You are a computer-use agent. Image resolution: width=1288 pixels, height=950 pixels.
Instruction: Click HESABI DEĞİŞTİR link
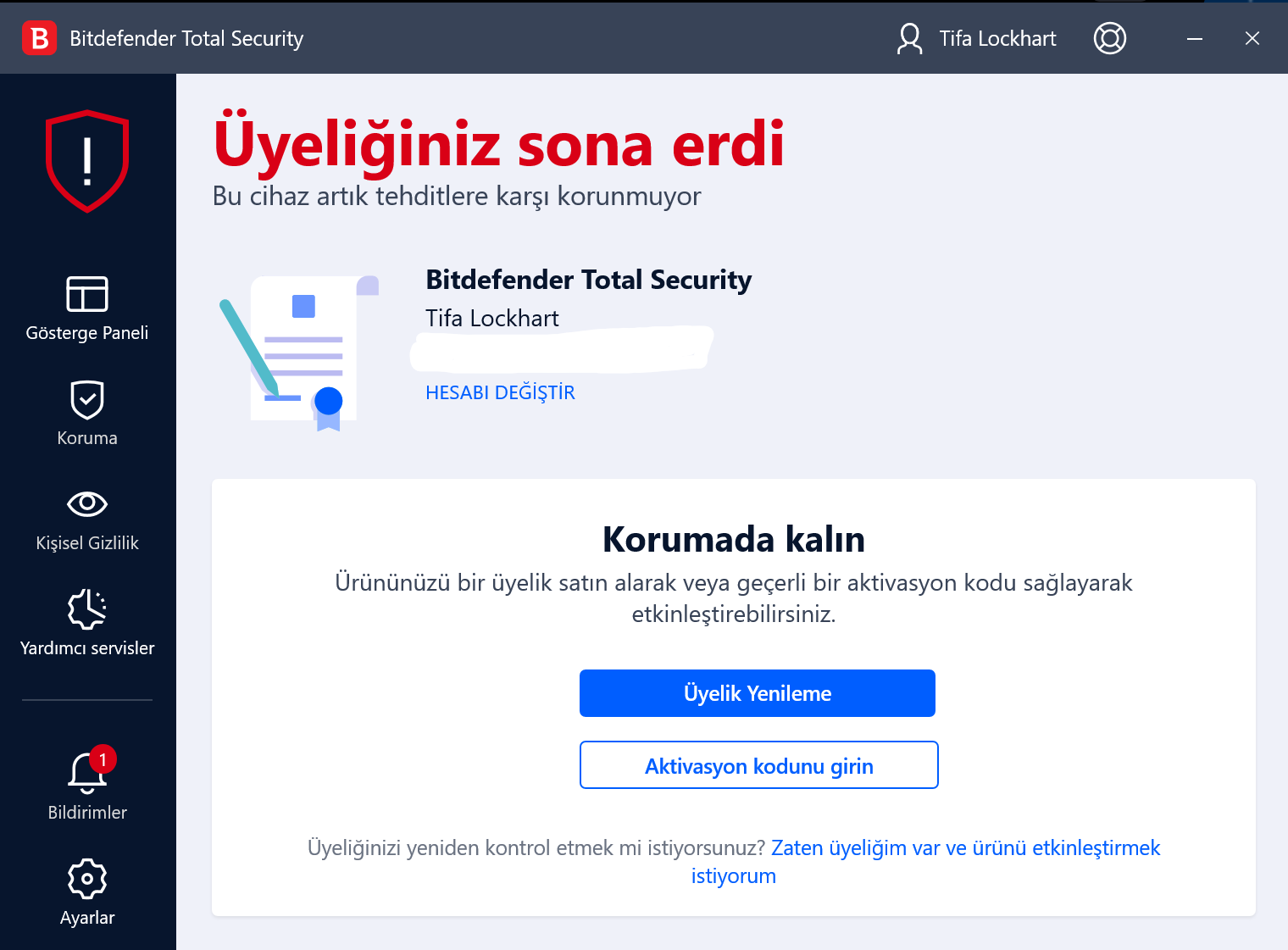coord(500,392)
